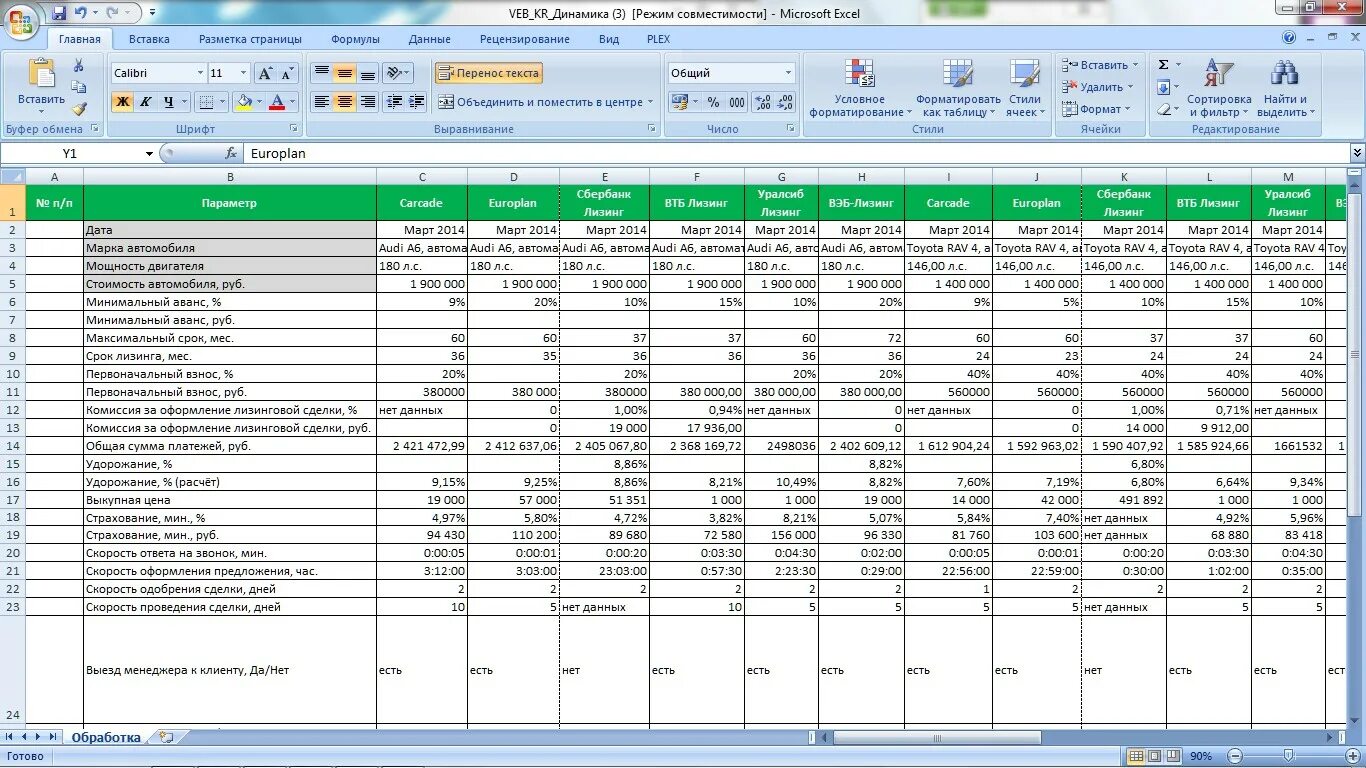Click the fx insert function icon
The image size is (1366, 768).
(x=231, y=153)
